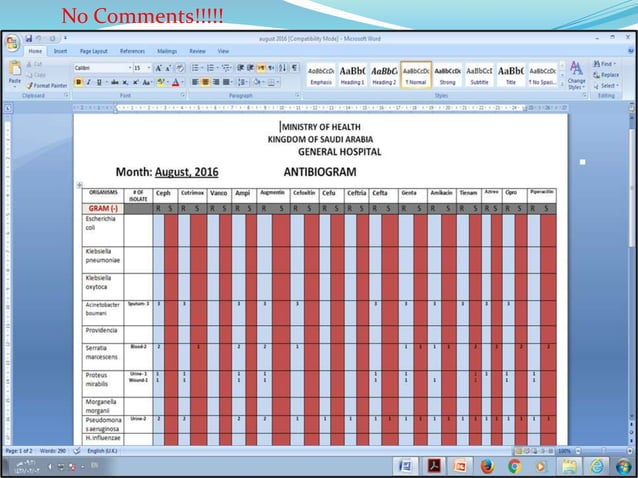Image resolution: width=638 pixels, height=478 pixels.
Task: Justify the paragraph text
Action: coord(226,82)
